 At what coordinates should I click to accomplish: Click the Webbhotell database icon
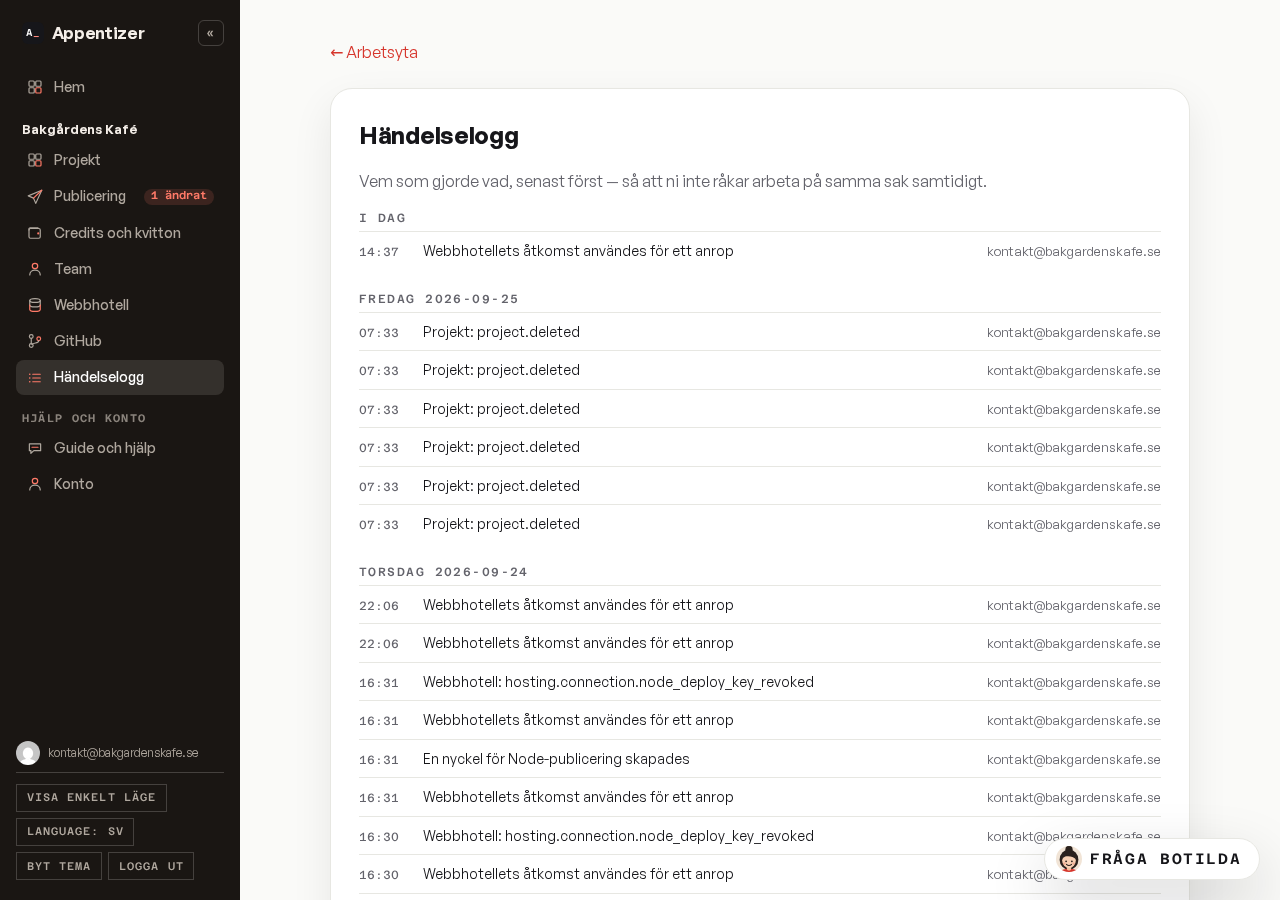[35, 305]
